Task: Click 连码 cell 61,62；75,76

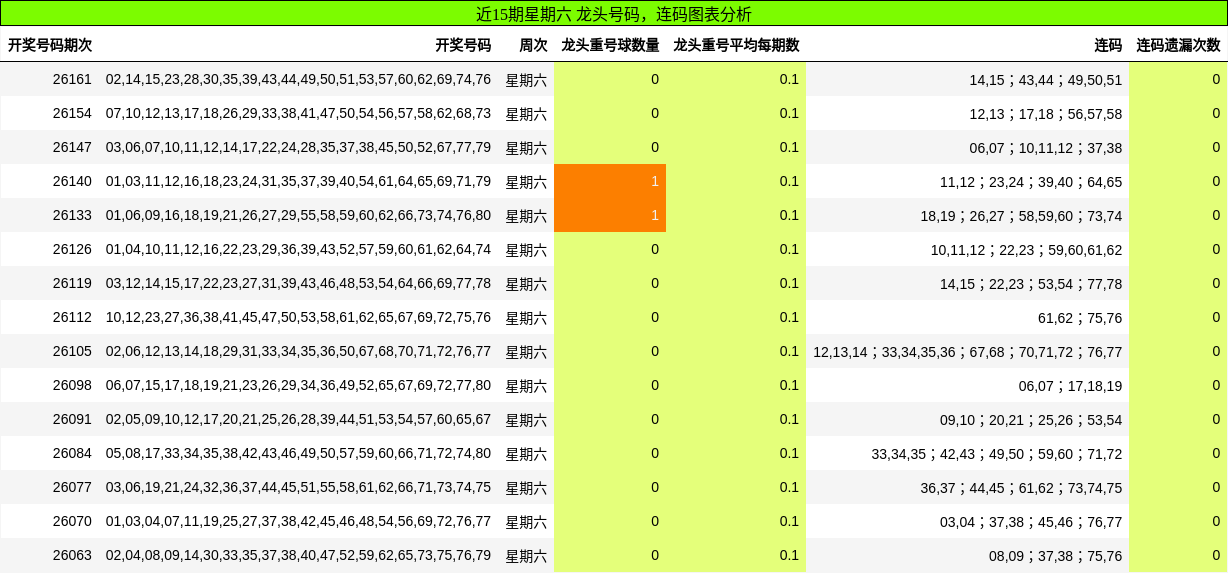Action: coord(1080,318)
